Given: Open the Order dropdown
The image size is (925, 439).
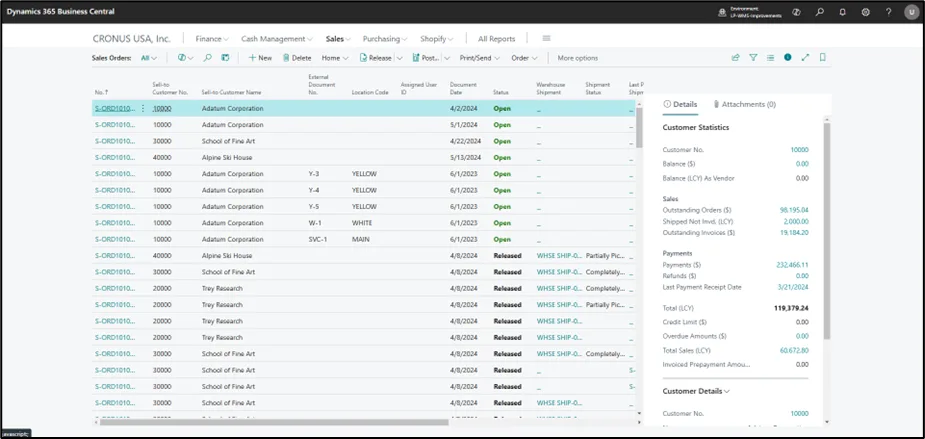Looking at the screenshot, I should pyautogui.click(x=524, y=58).
